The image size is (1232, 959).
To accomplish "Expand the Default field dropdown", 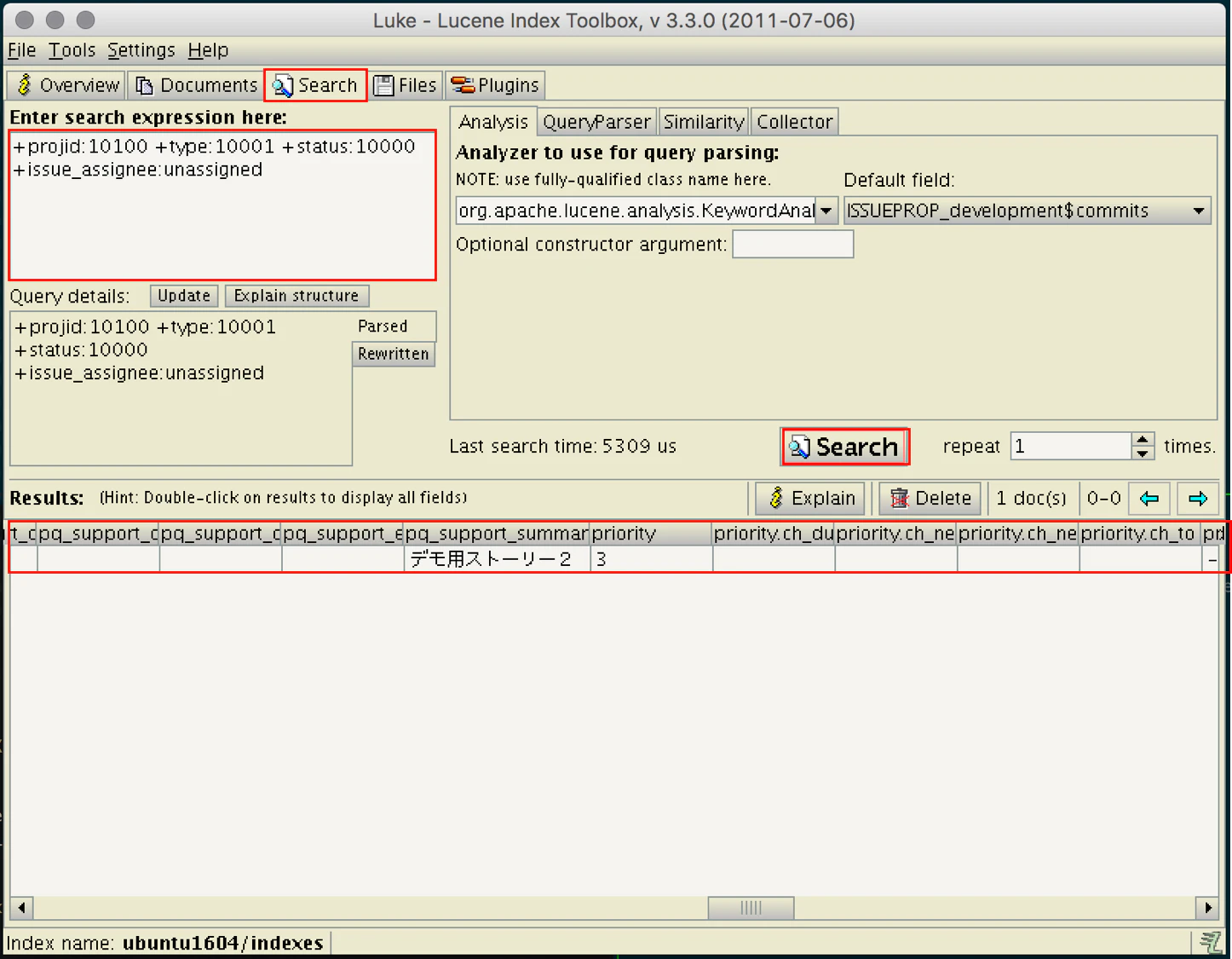I will pyautogui.click(x=1198, y=211).
